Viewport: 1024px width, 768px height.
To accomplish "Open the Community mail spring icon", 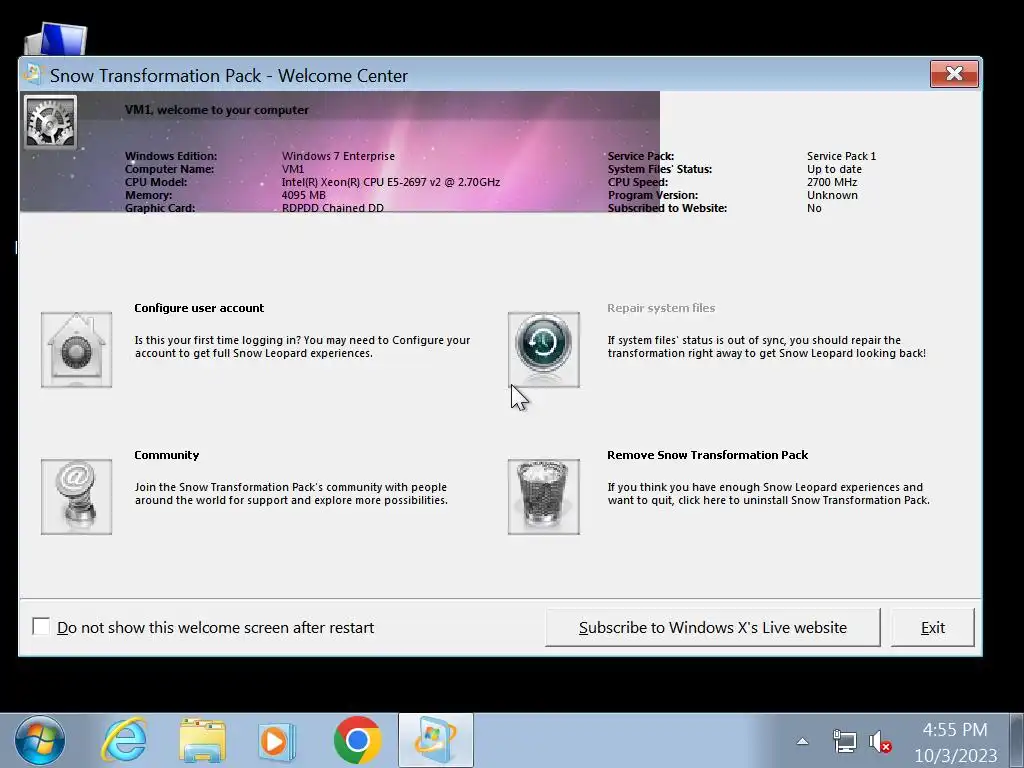I will click(x=76, y=497).
